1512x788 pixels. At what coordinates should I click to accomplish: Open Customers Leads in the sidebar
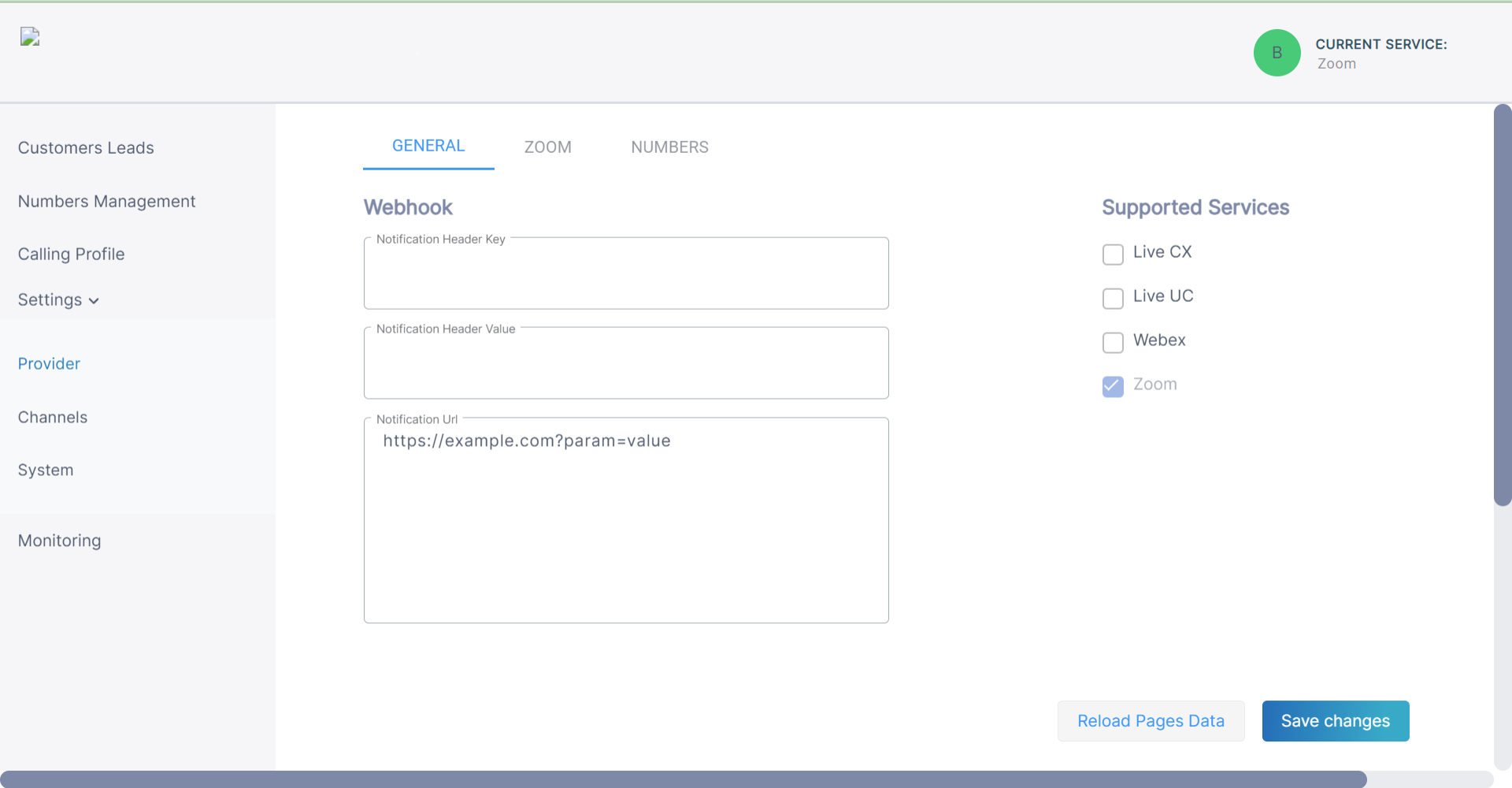click(x=86, y=148)
